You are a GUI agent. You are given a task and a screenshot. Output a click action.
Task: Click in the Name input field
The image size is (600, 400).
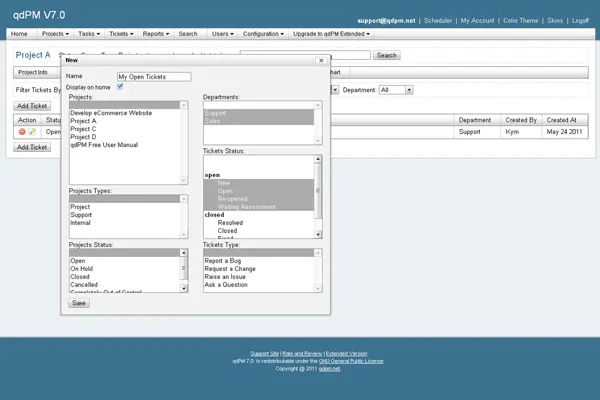click(154, 76)
